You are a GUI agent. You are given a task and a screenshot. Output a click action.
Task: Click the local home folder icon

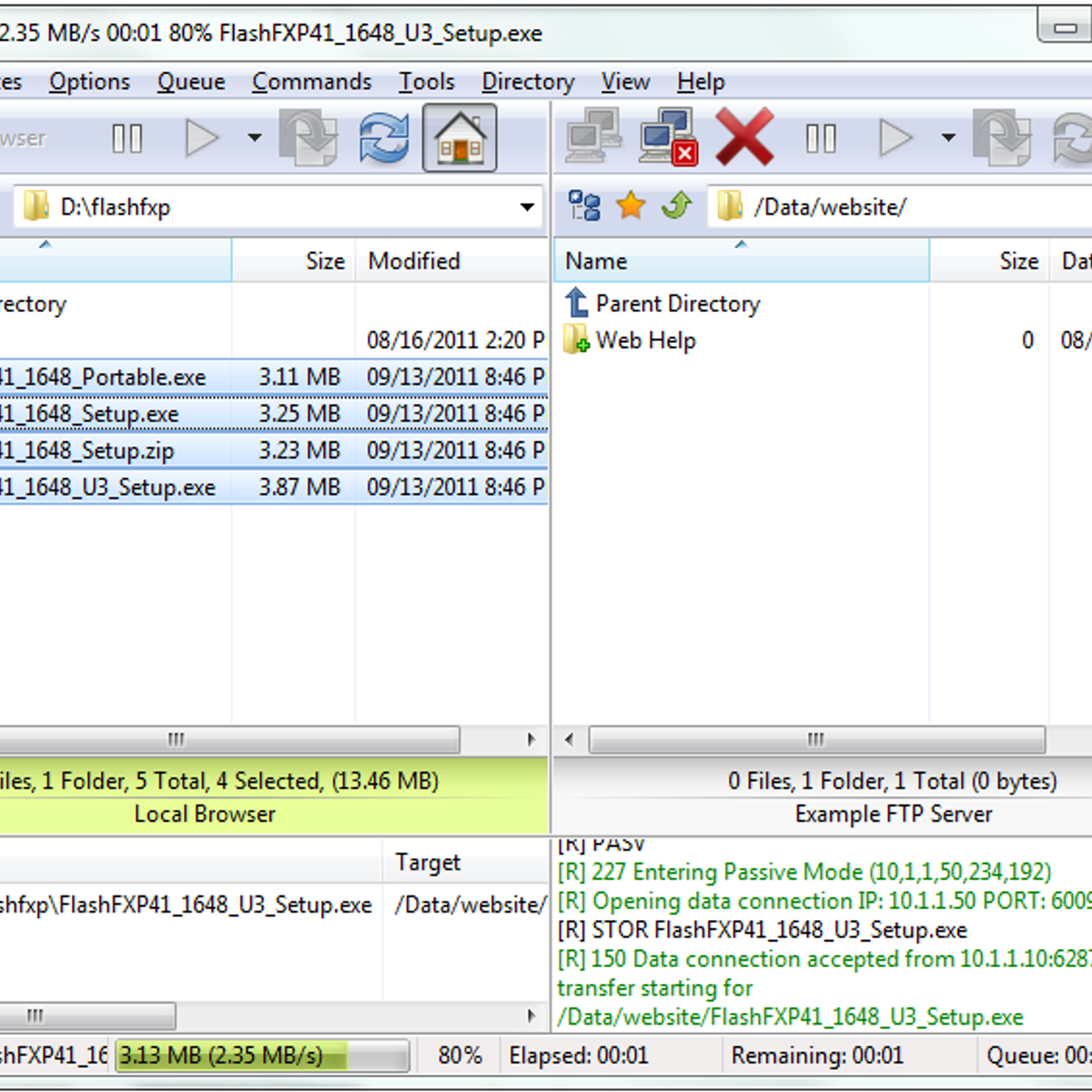point(460,138)
